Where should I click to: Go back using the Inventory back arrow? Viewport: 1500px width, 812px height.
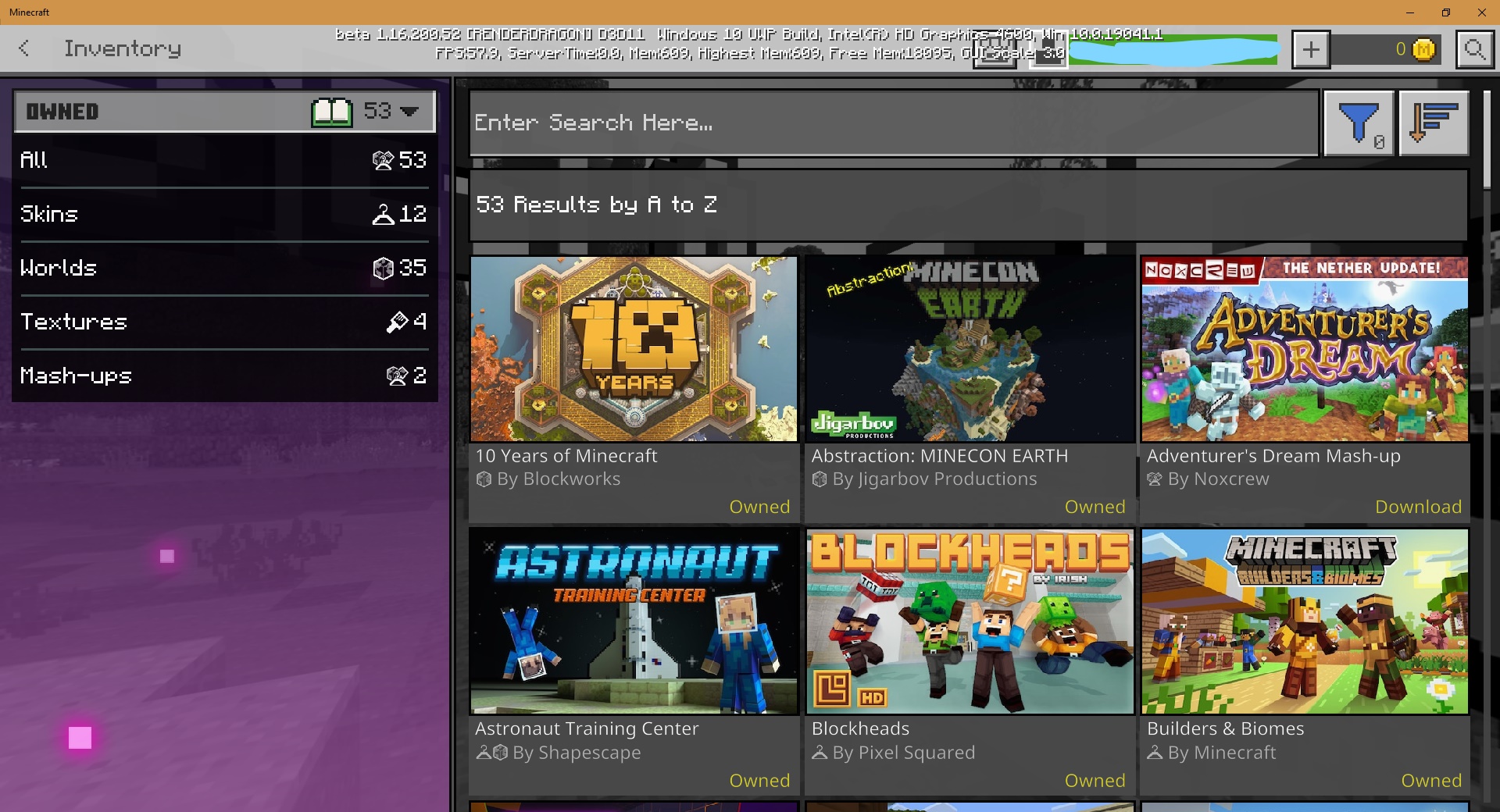tap(24, 48)
